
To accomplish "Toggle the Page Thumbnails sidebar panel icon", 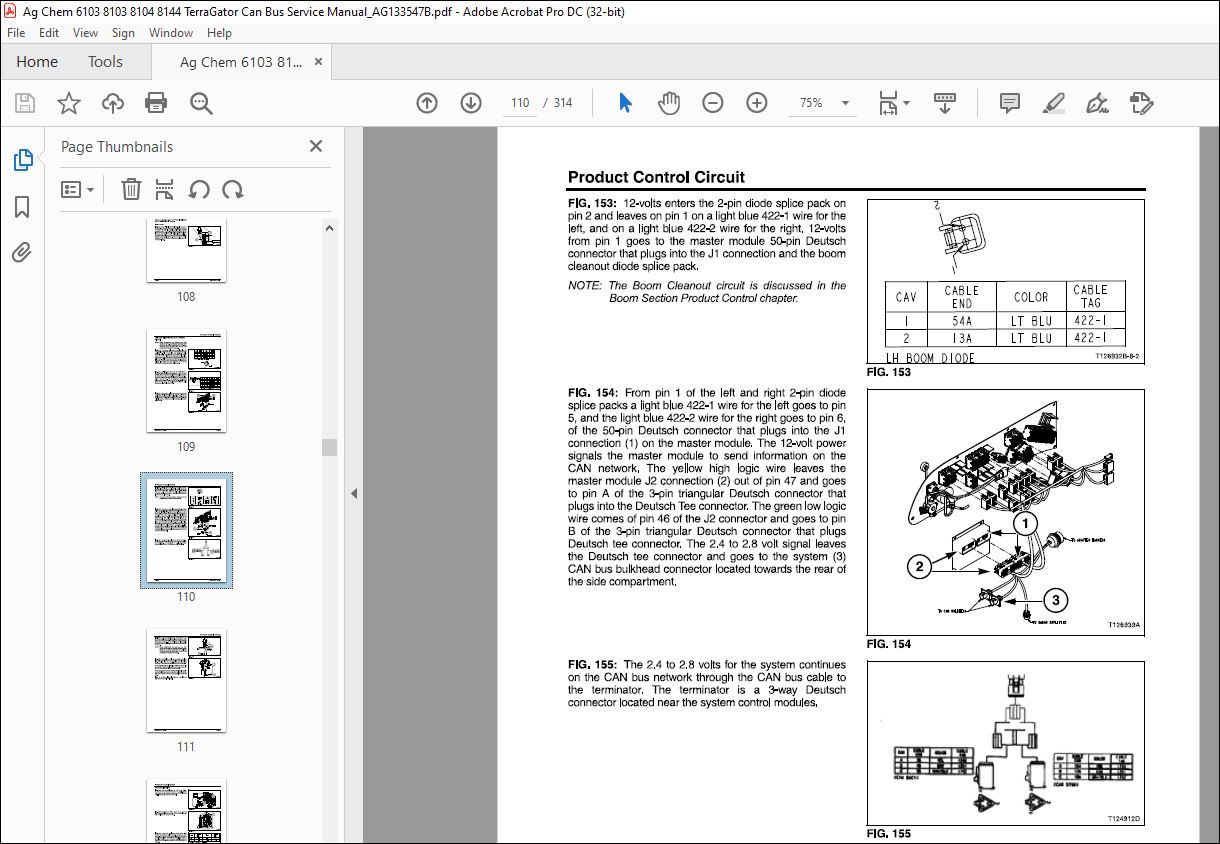I will click(x=22, y=160).
